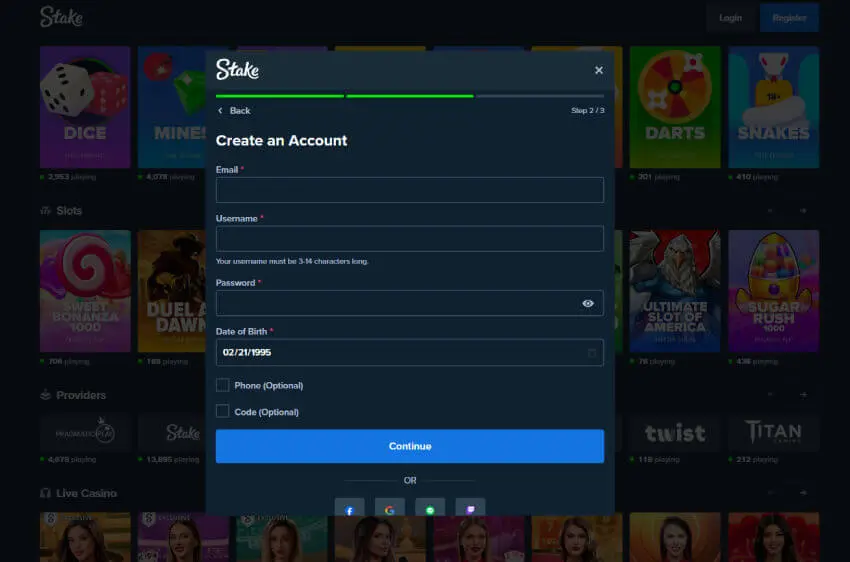850x562 pixels.
Task: Select the Titan provider tile
Action: (x=774, y=433)
